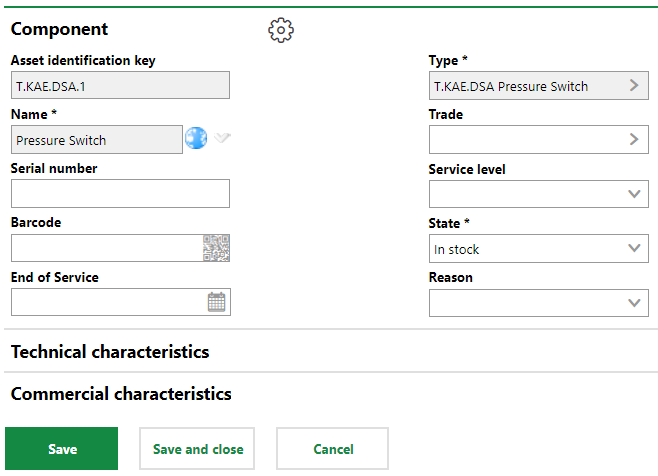Expand the Reason dropdown
This screenshot has height=476, width=658.
click(x=634, y=302)
